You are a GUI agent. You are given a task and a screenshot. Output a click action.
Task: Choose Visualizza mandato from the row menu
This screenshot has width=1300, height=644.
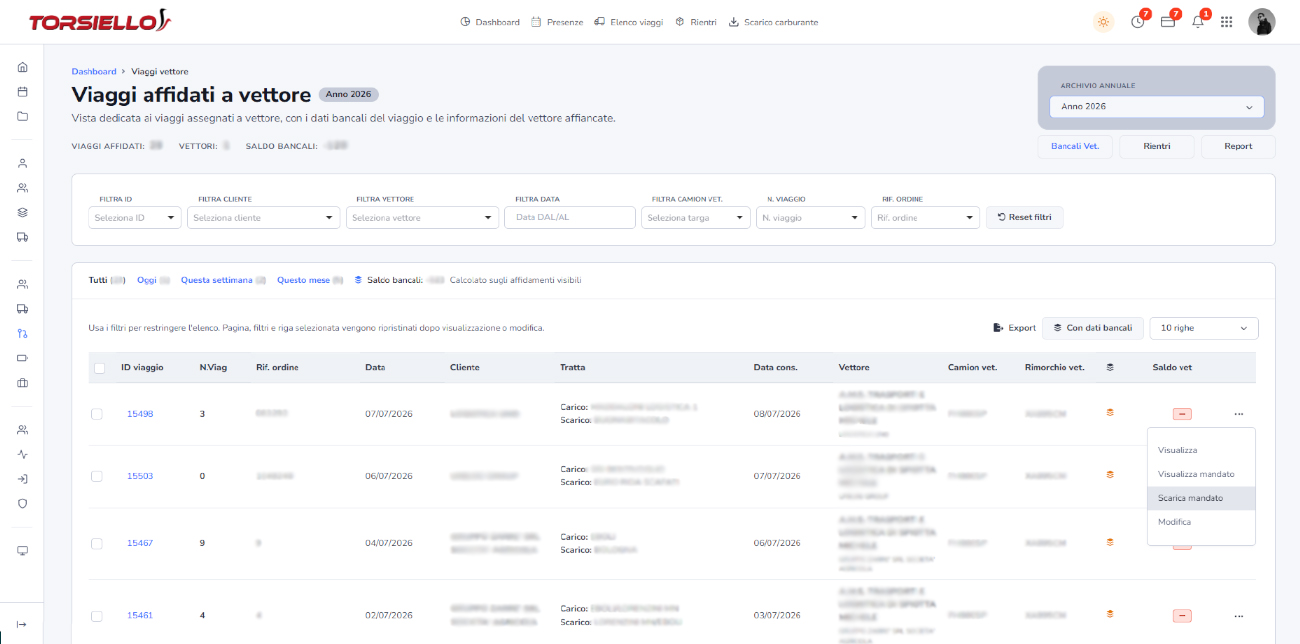(x=1201, y=474)
